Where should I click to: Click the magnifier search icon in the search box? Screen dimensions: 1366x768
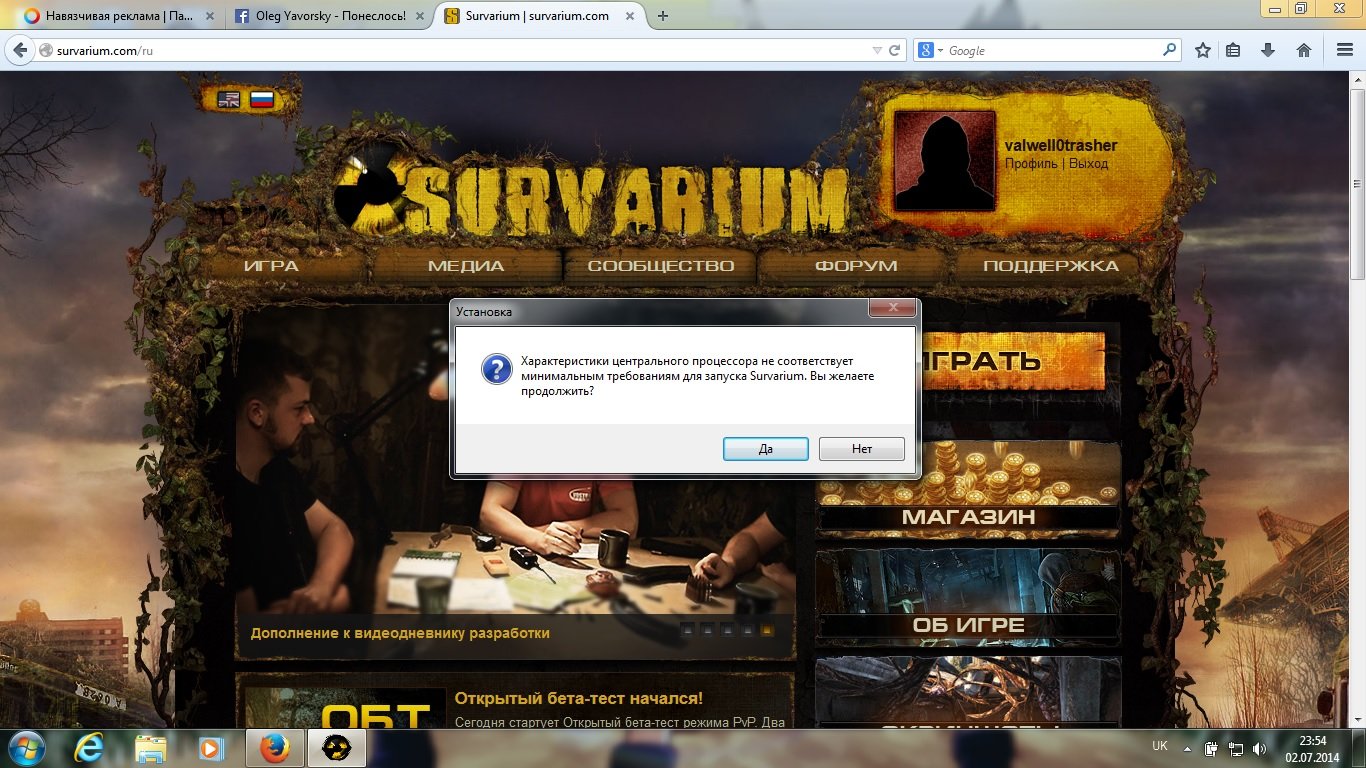[x=1170, y=50]
